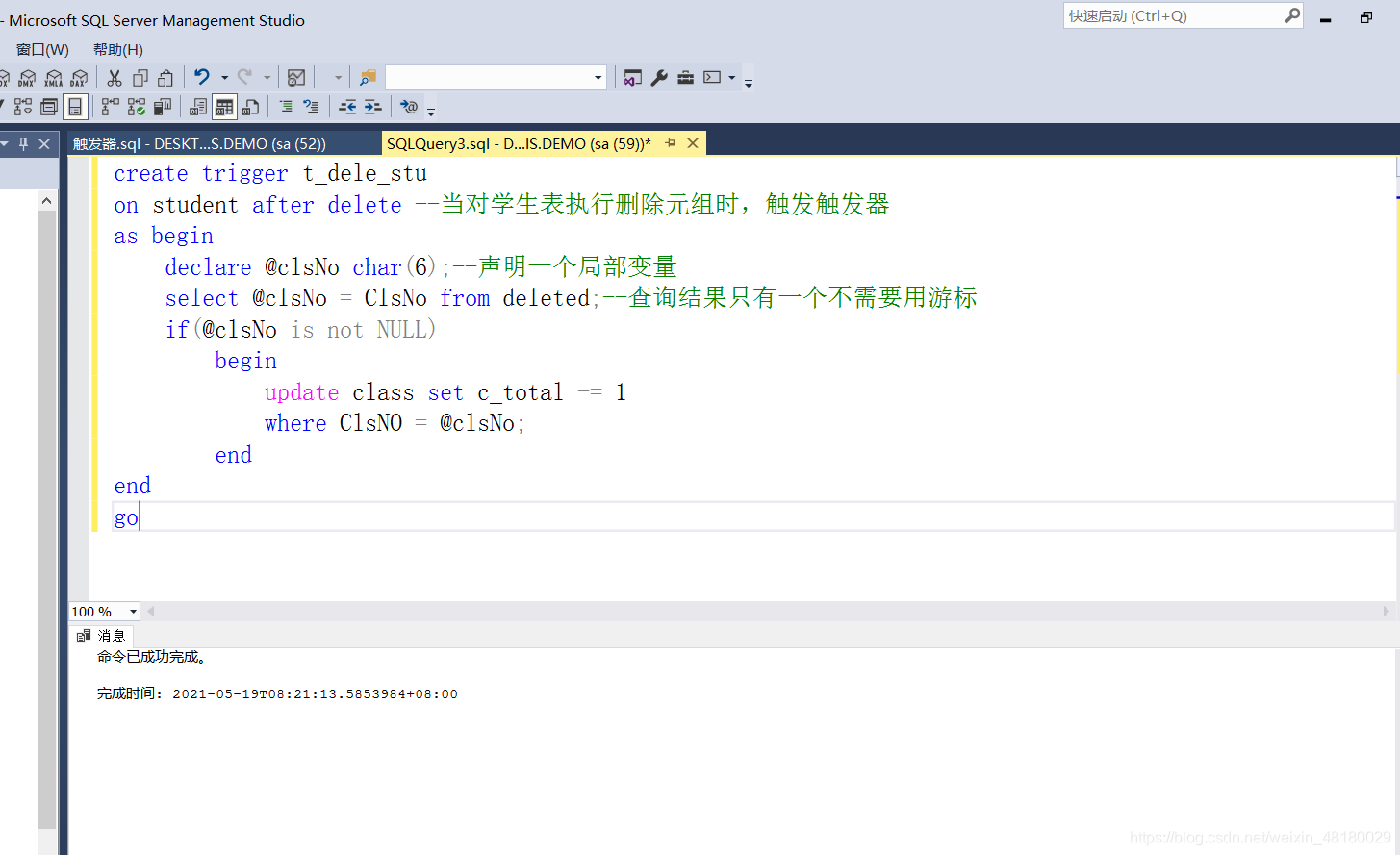
Task: Toggle include actual execution plan
Action: coord(111,107)
